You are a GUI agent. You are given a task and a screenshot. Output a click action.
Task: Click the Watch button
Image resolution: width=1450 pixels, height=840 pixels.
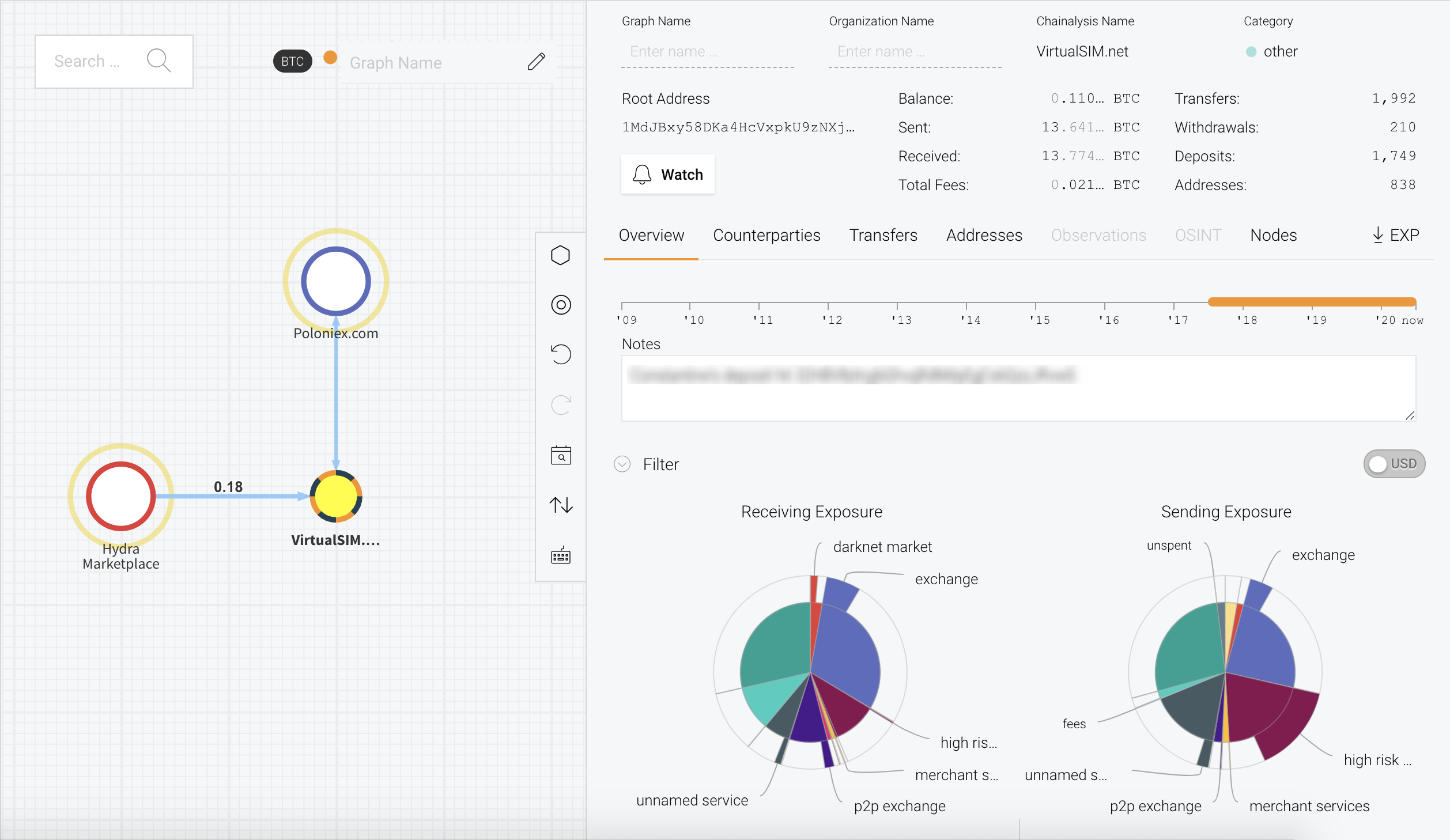[667, 174]
